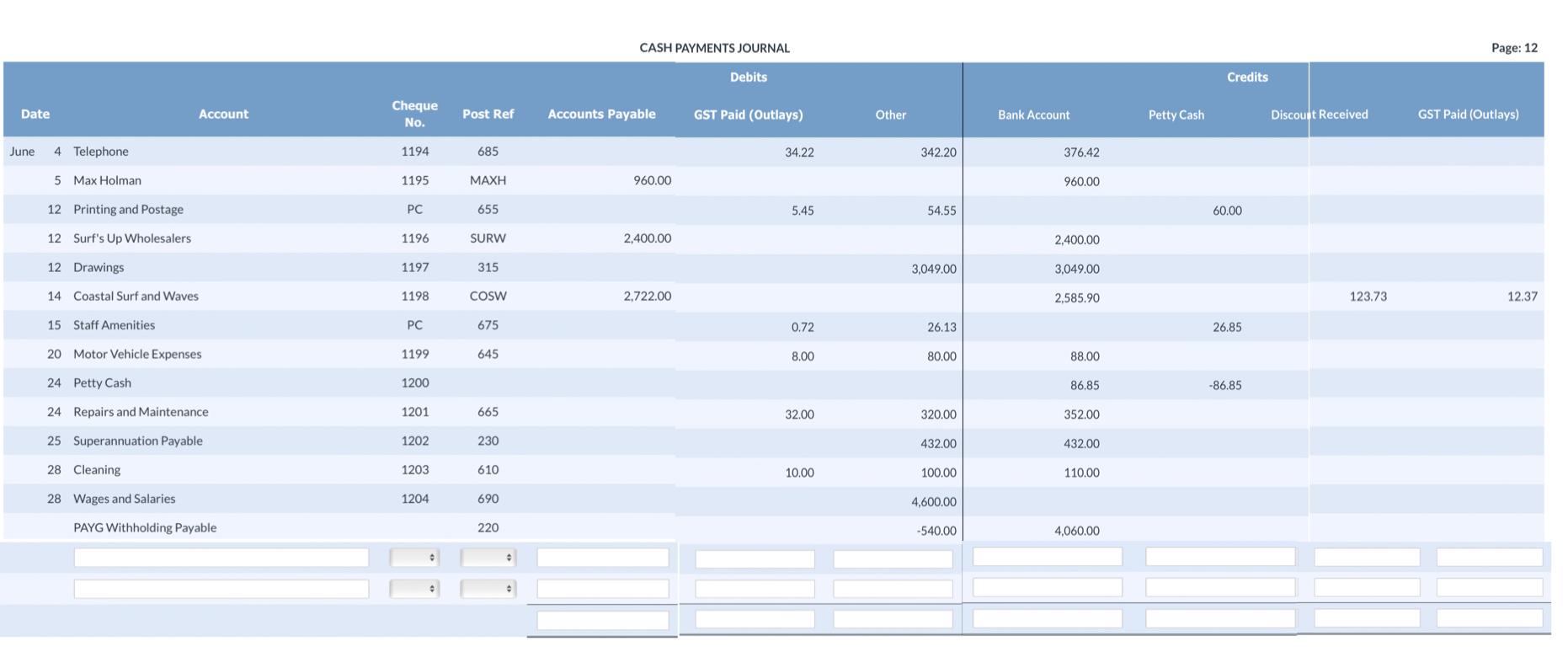Click post ref SURW cell

(488, 238)
